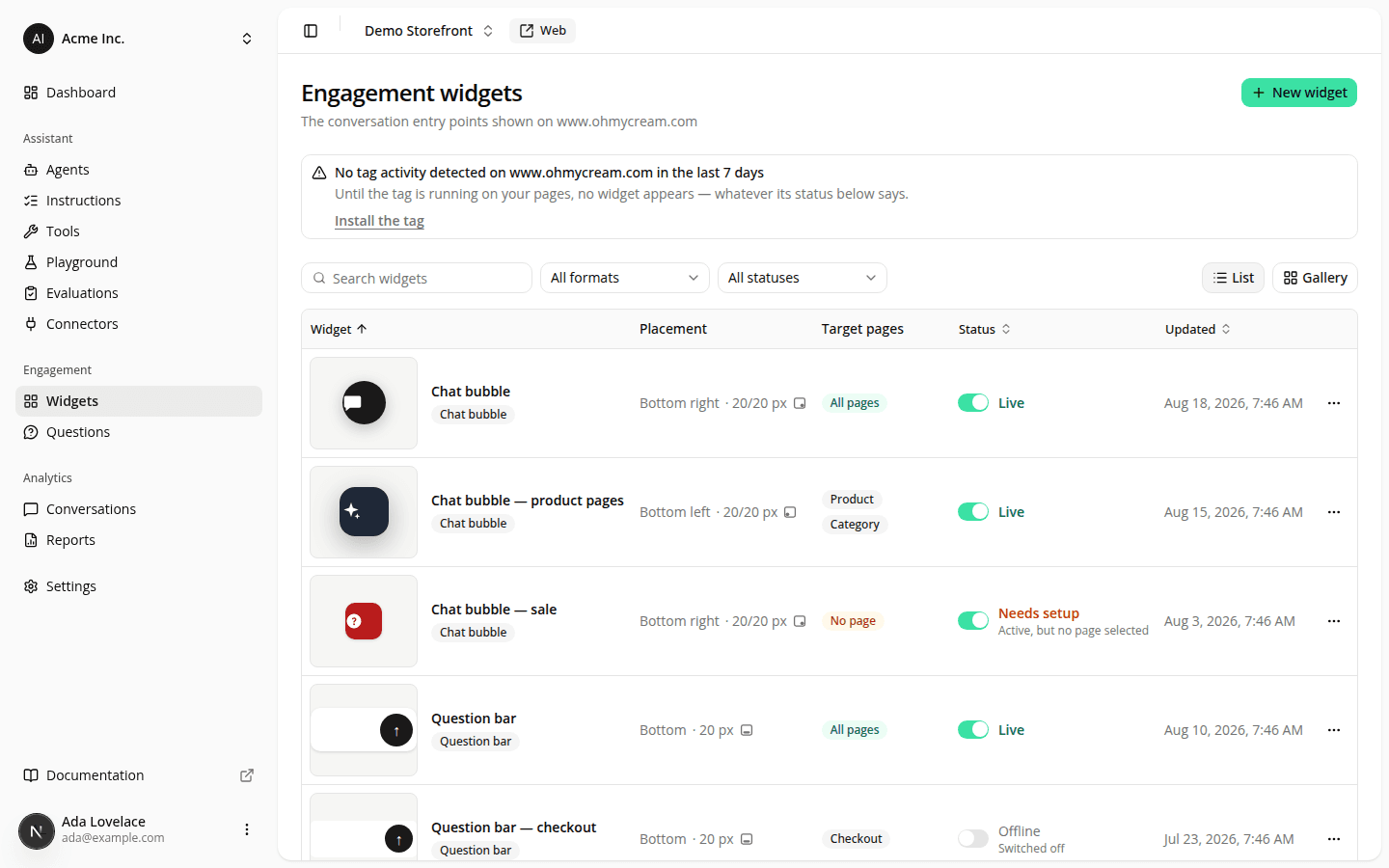Focus the Search widgets field
The width and height of the screenshot is (1389, 868).
click(x=417, y=278)
